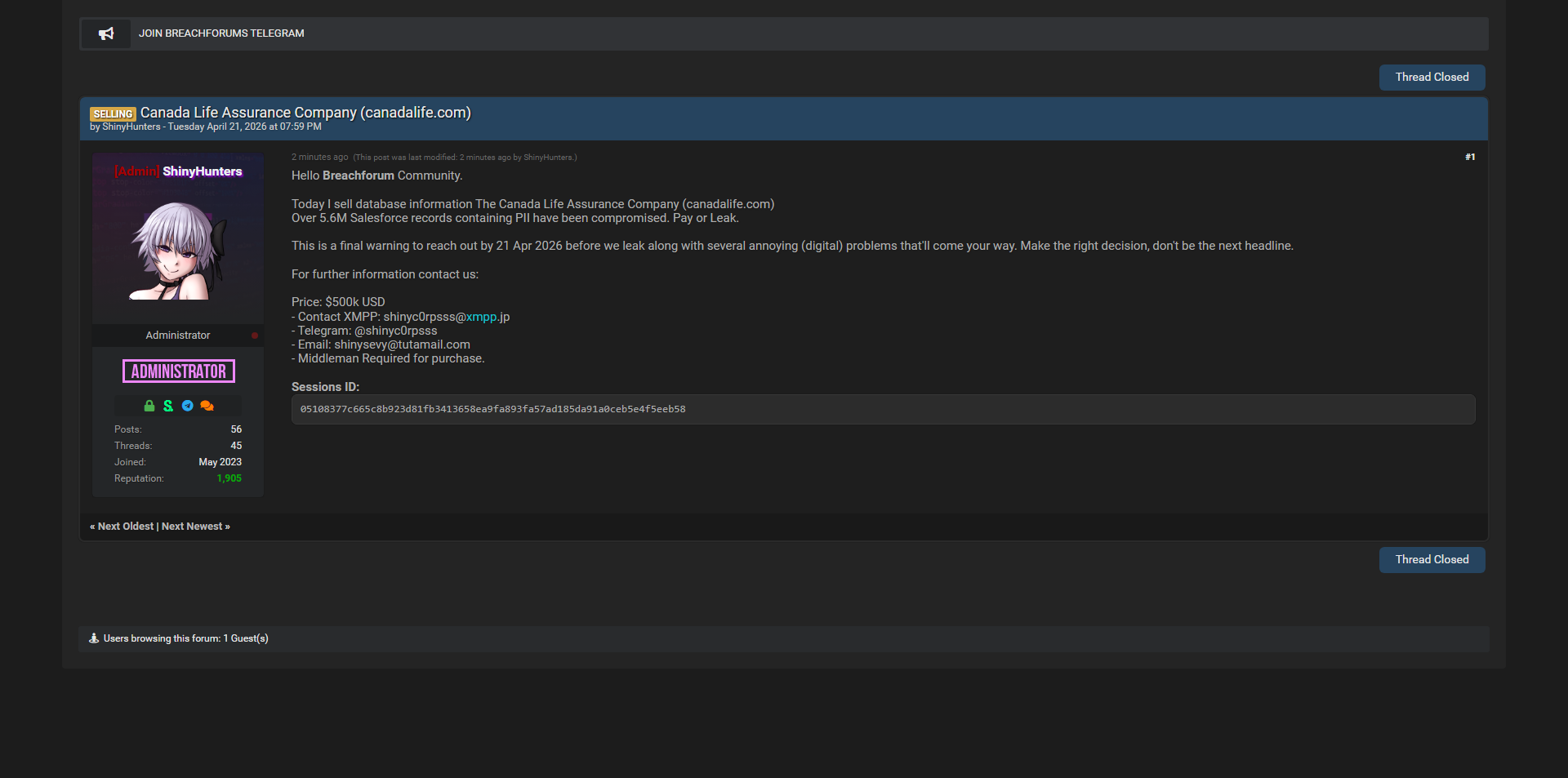The width and height of the screenshot is (1568, 778).
Task: Click the ShinyHunters anime avatar image
Action: (178, 251)
